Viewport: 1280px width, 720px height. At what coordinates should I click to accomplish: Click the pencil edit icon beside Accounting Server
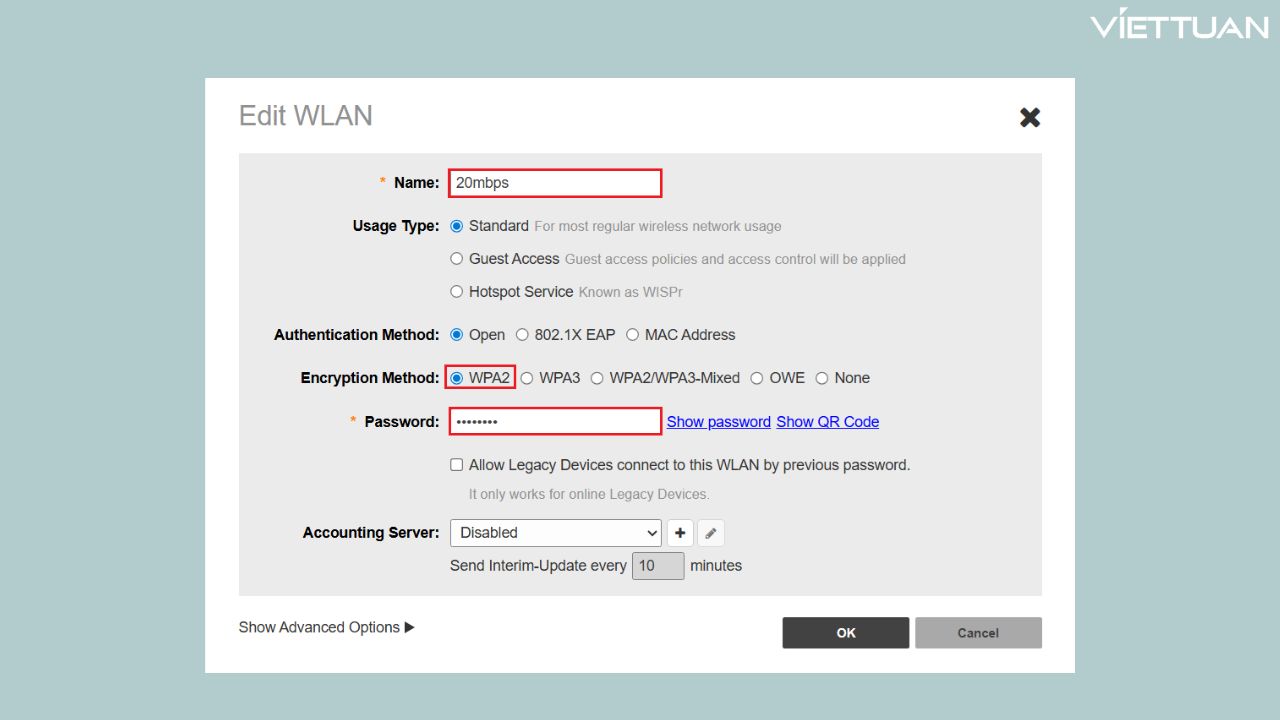(710, 533)
